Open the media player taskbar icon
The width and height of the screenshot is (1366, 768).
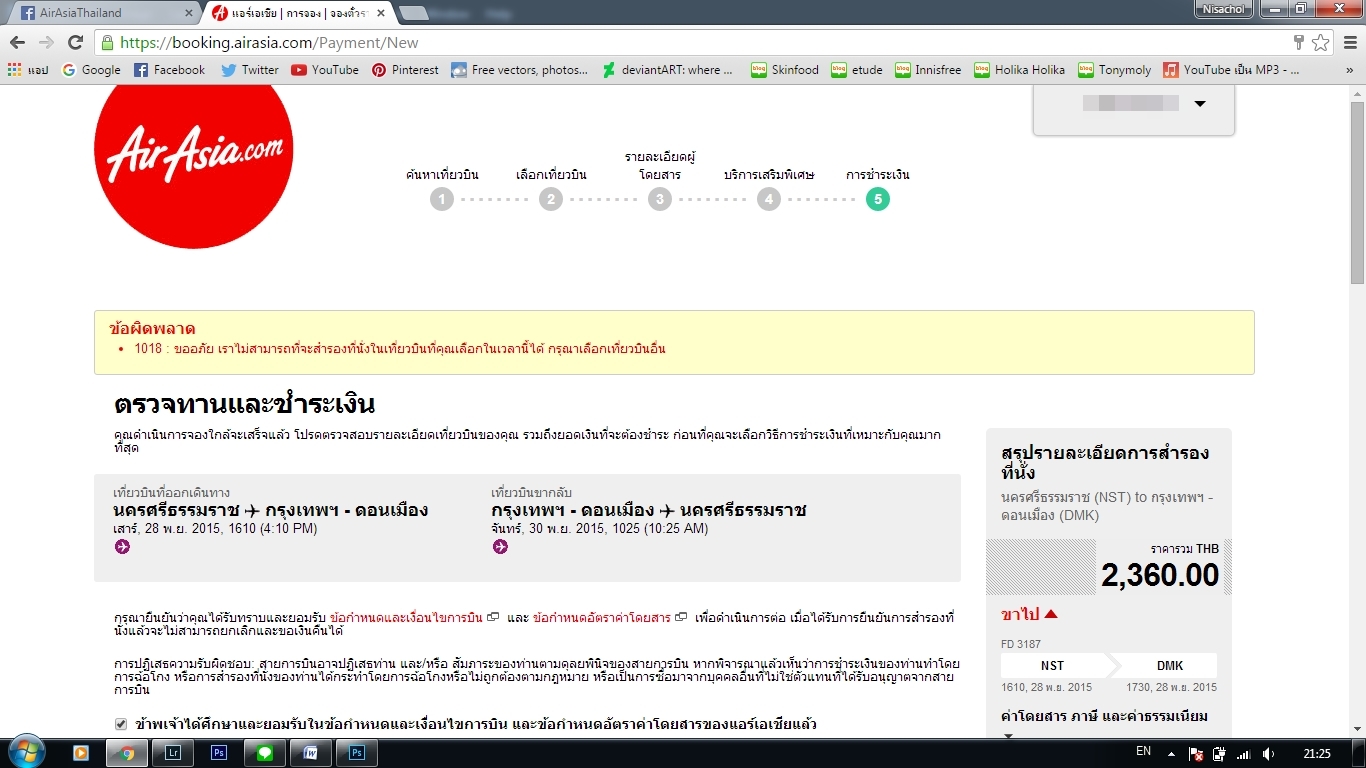(81, 753)
